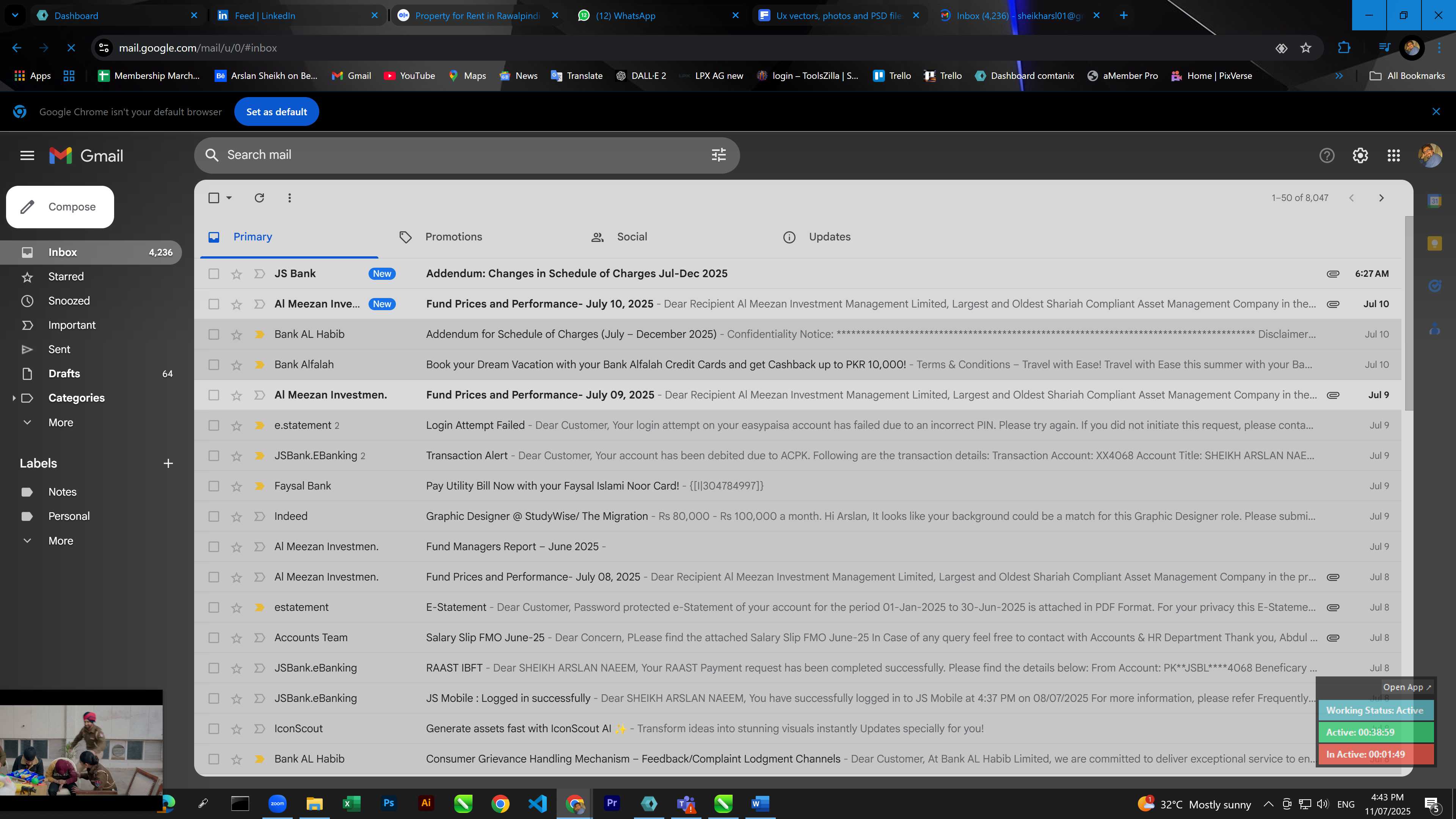Click Set as default browser button

276,112
